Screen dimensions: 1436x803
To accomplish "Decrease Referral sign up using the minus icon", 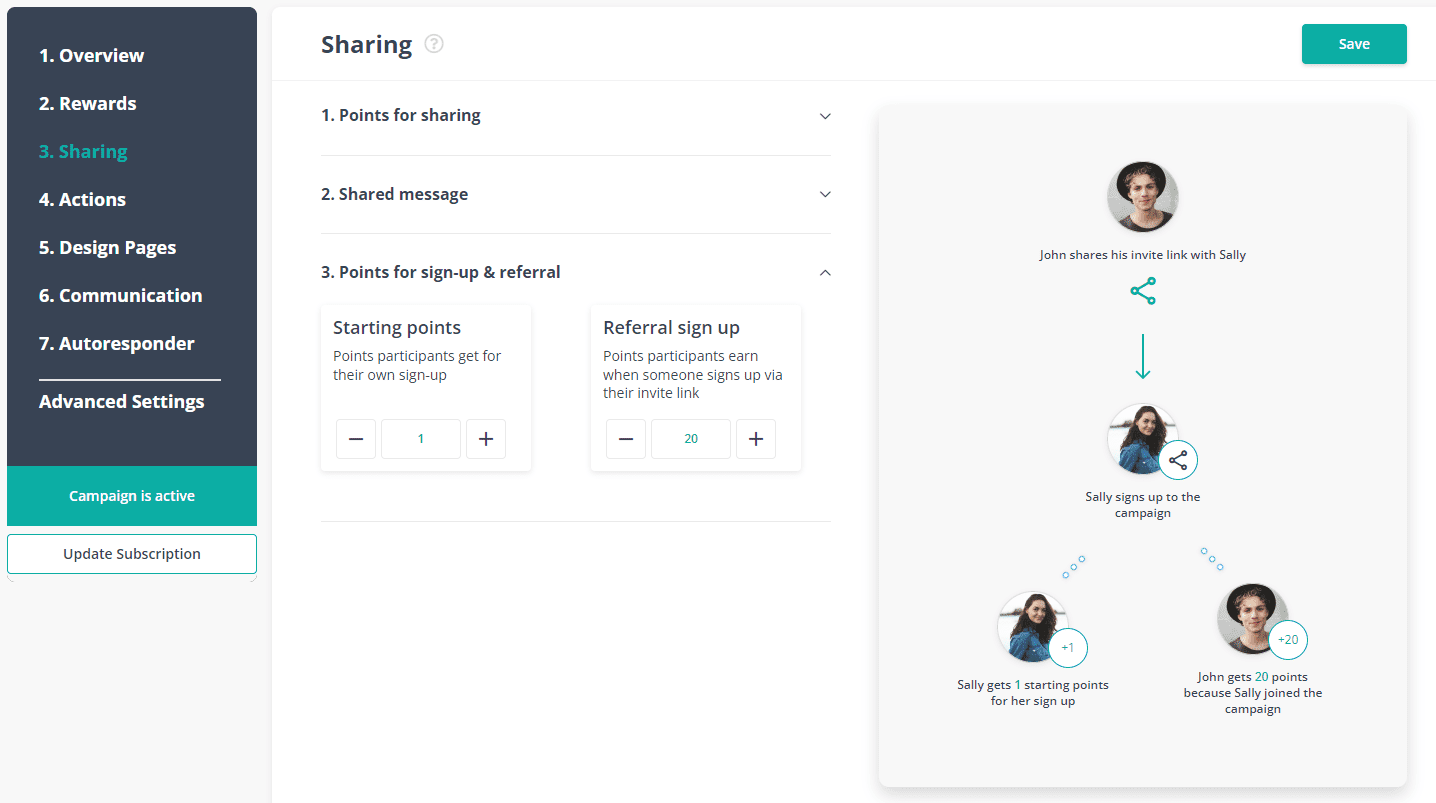I will tap(626, 438).
